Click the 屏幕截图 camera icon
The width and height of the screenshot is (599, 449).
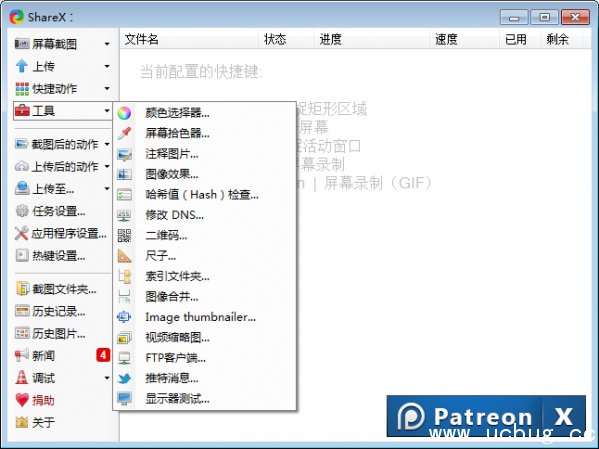pos(22,44)
